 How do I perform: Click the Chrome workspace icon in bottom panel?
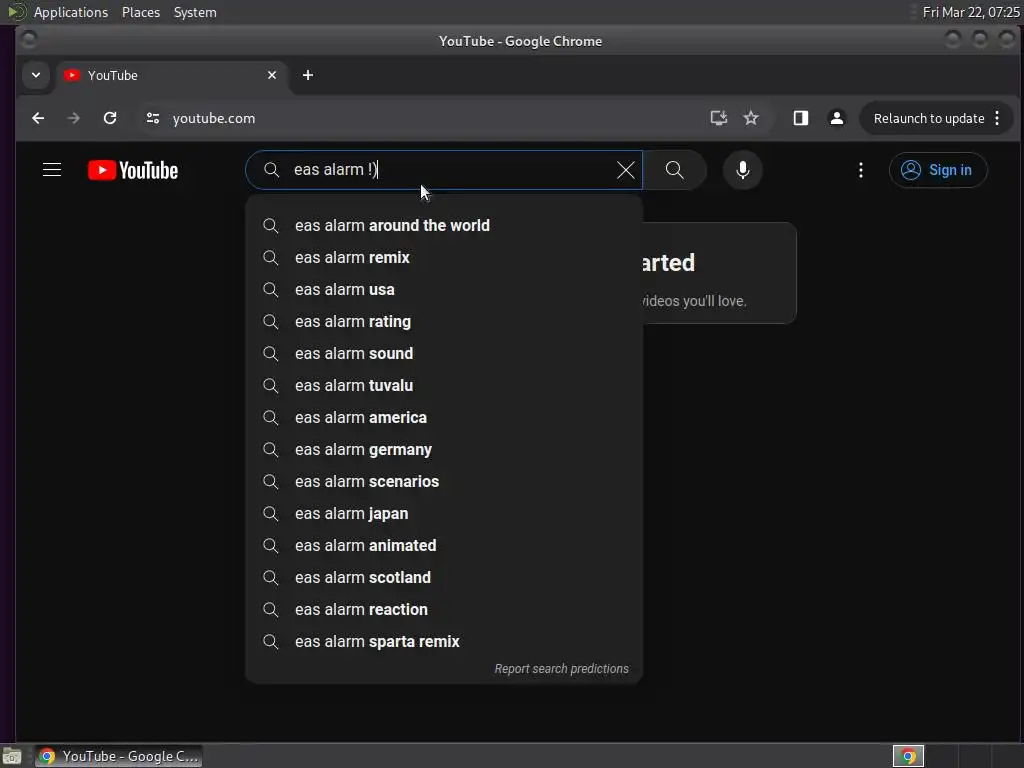(x=908, y=756)
